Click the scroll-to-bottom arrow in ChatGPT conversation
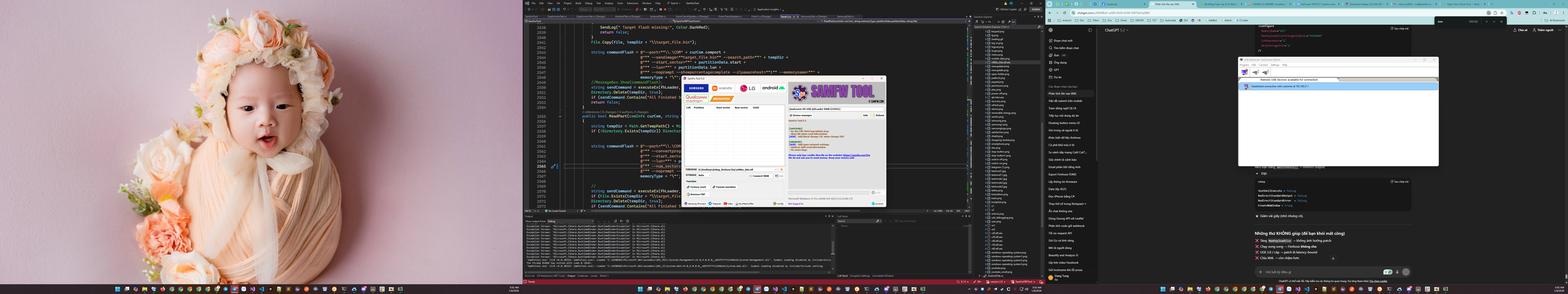The image size is (1568, 294). 1333,258
